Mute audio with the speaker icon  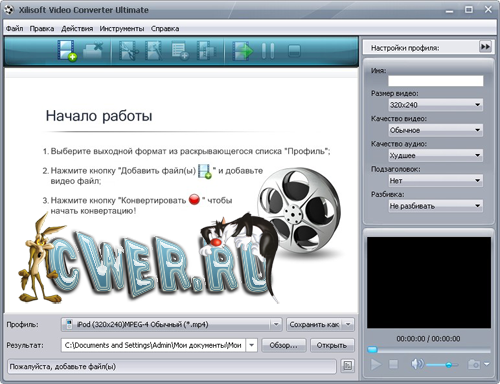pos(417,364)
